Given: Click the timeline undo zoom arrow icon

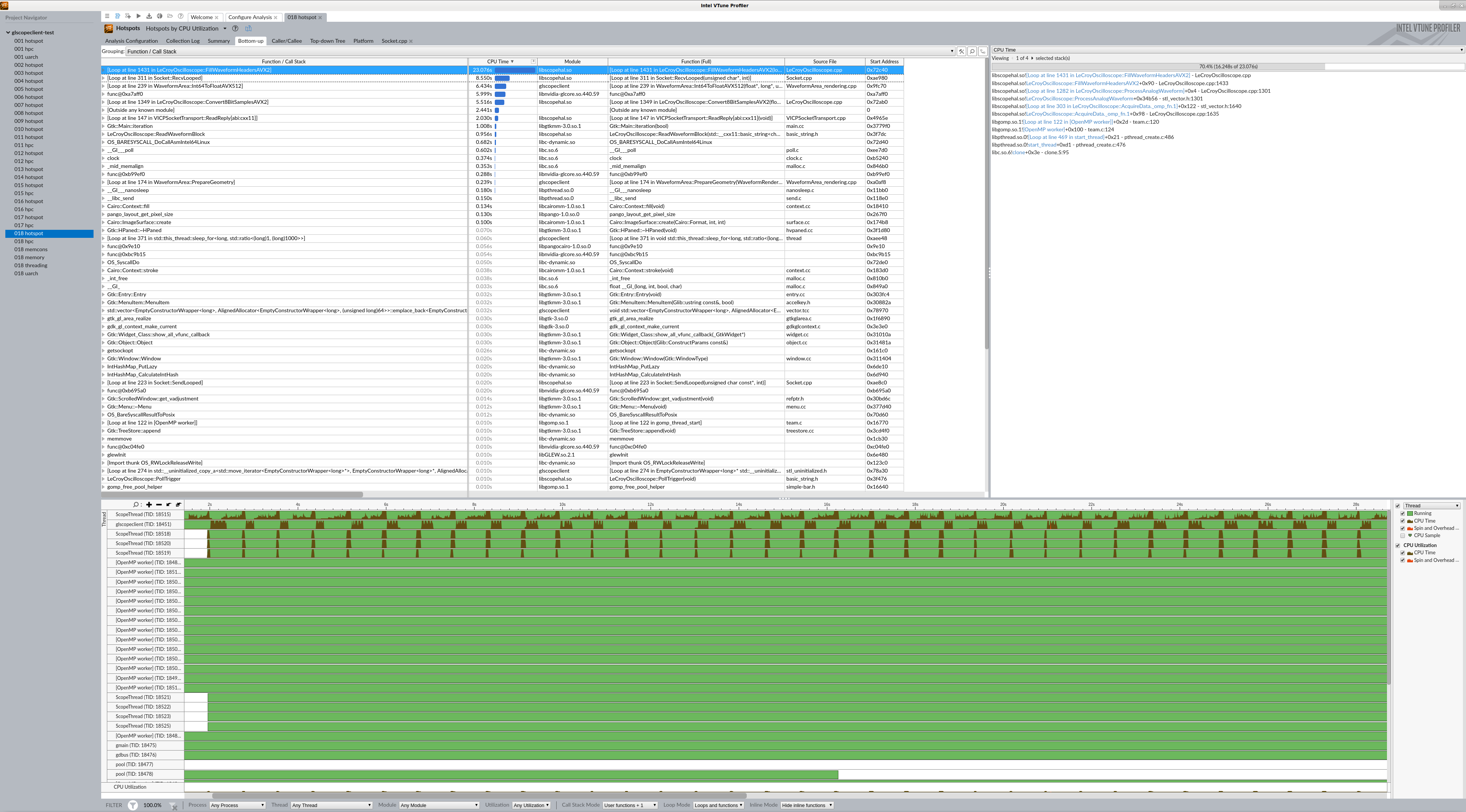Looking at the screenshot, I should [168, 505].
